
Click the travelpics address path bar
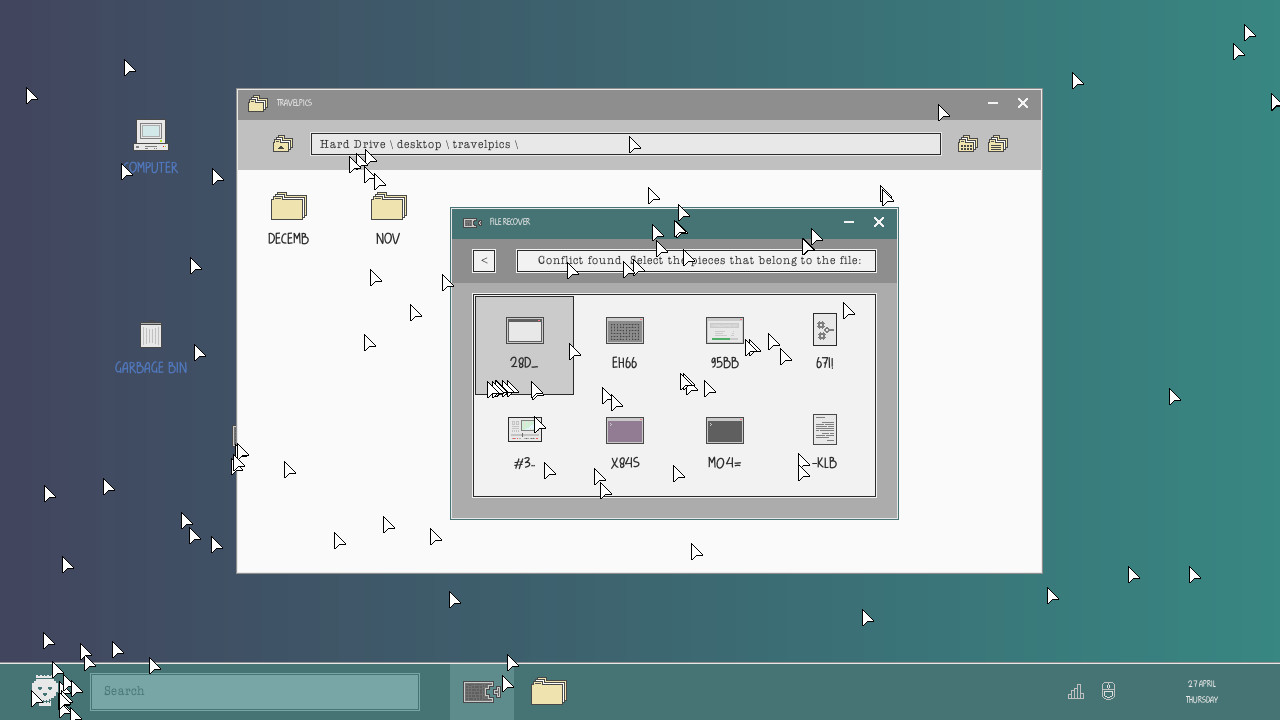(x=626, y=144)
